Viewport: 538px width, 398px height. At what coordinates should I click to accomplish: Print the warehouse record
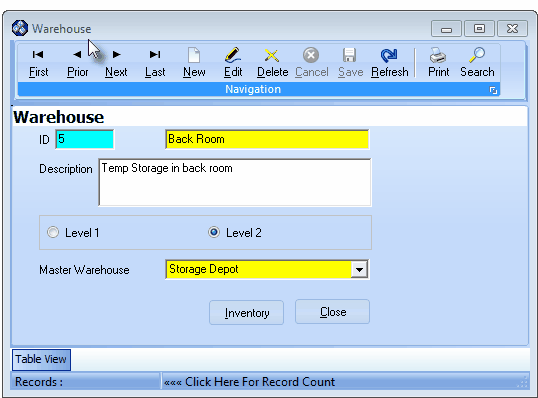pos(438,63)
